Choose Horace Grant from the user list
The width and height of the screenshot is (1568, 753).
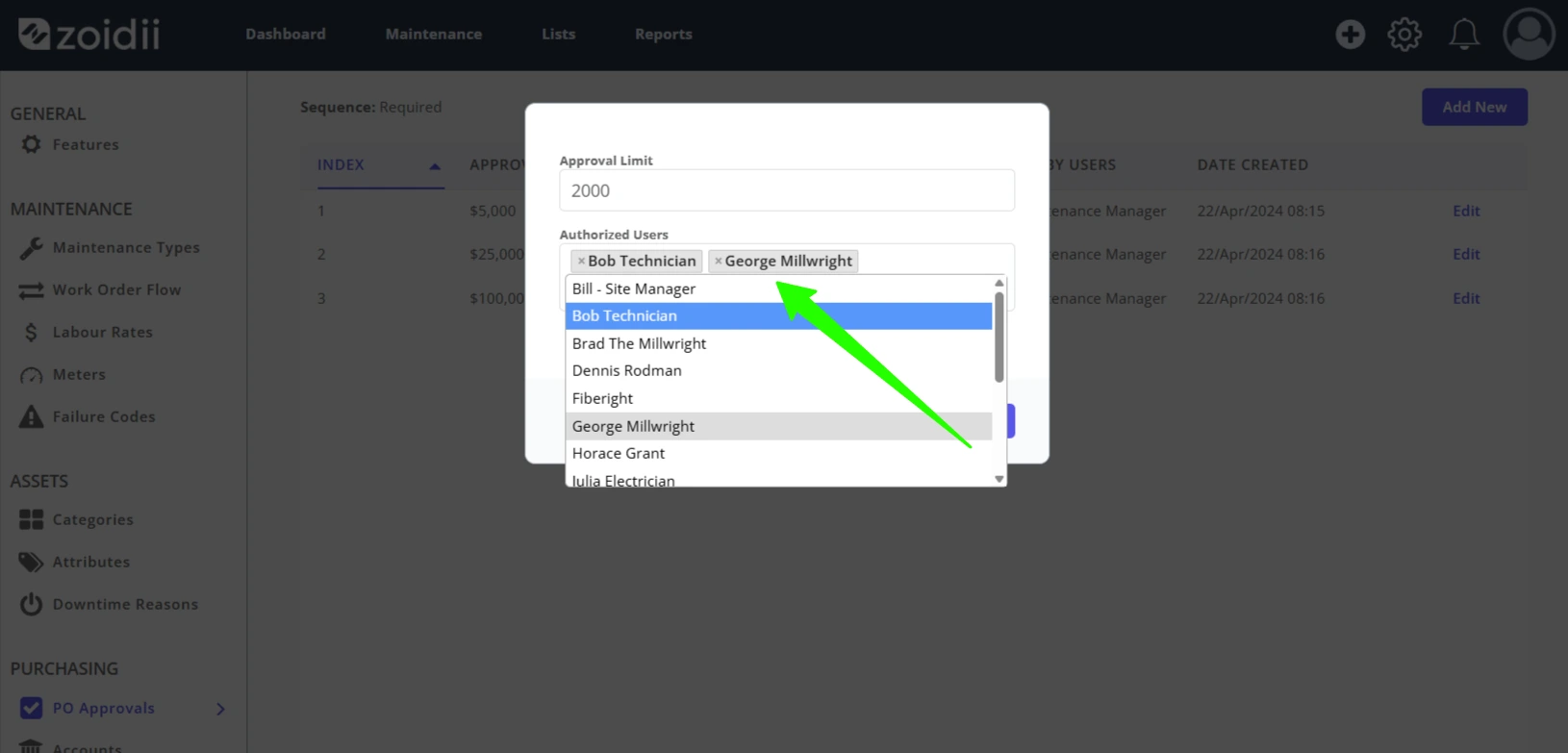[778, 453]
